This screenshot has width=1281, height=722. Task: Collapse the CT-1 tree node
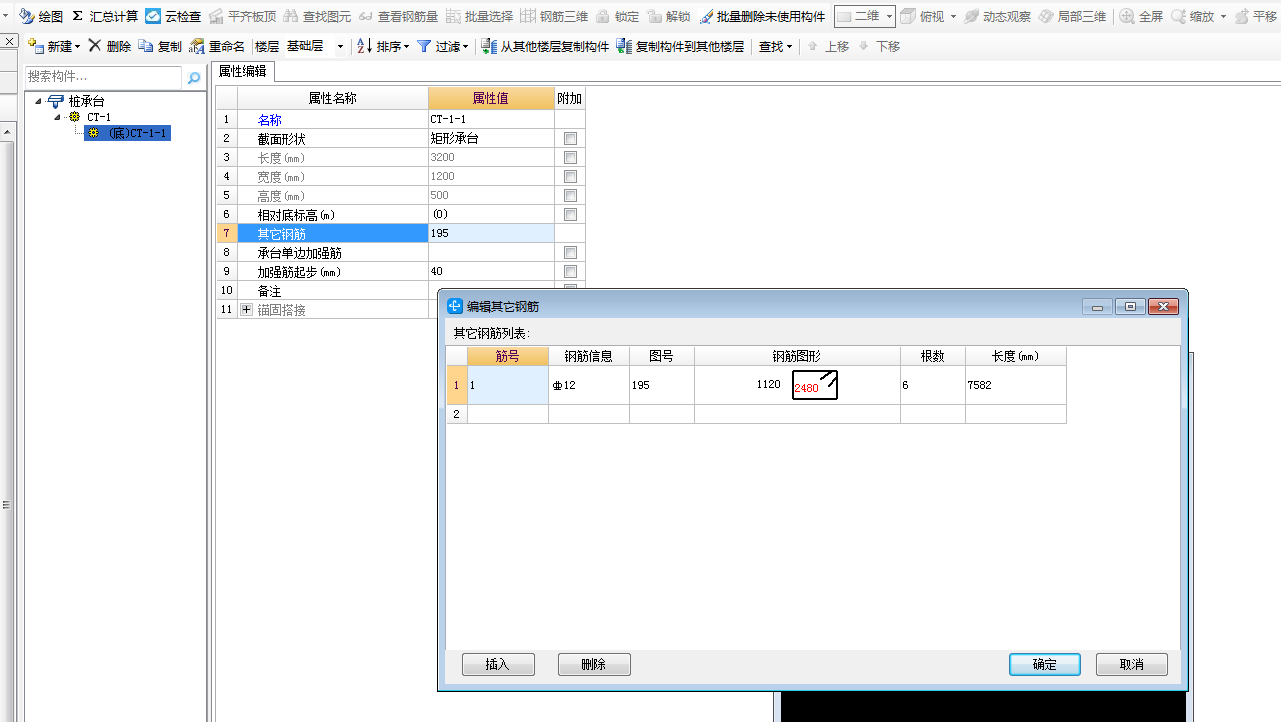pyautogui.click(x=58, y=117)
